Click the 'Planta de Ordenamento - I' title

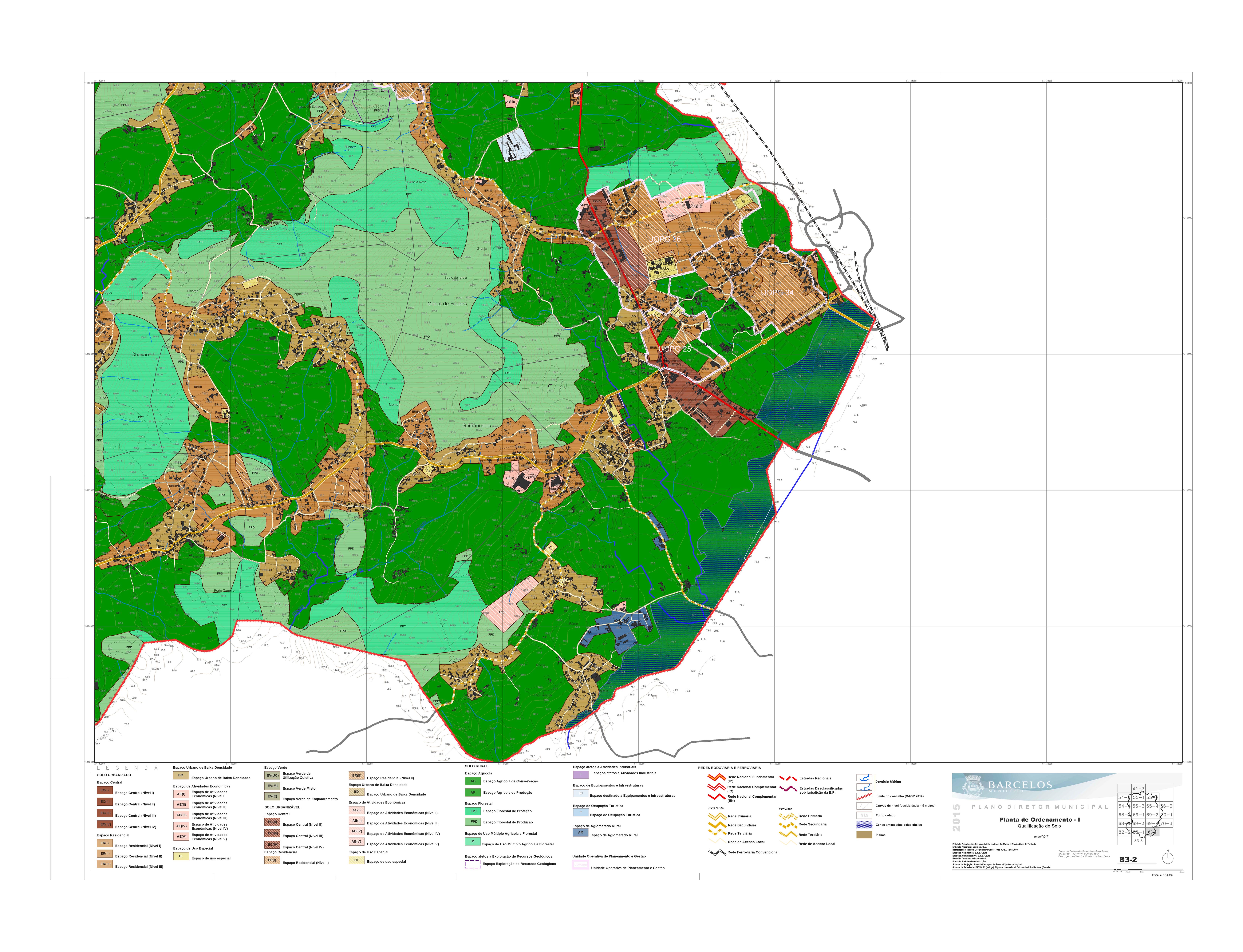coord(1040,820)
